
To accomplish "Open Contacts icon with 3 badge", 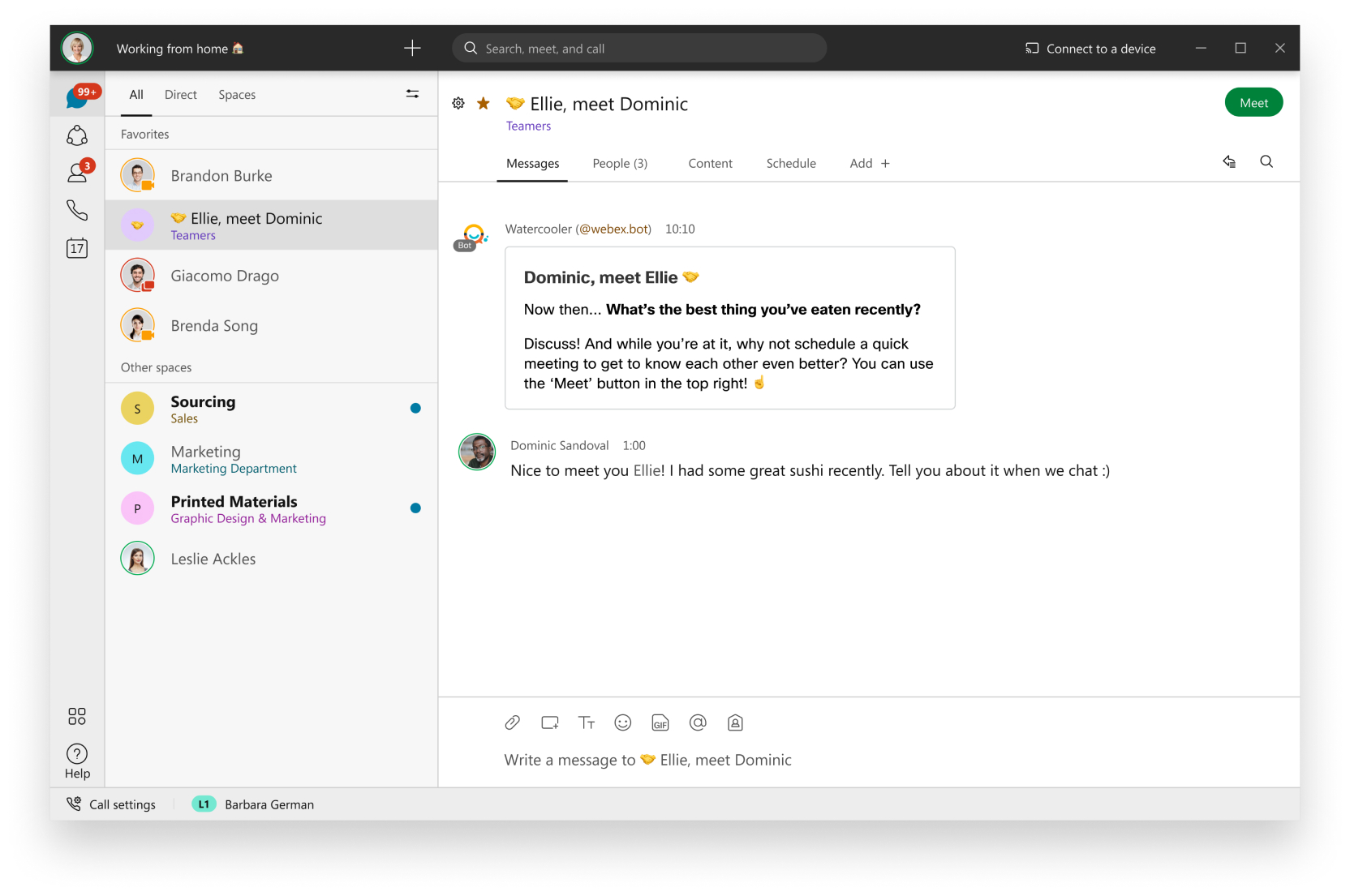I will (x=78, y=172).
